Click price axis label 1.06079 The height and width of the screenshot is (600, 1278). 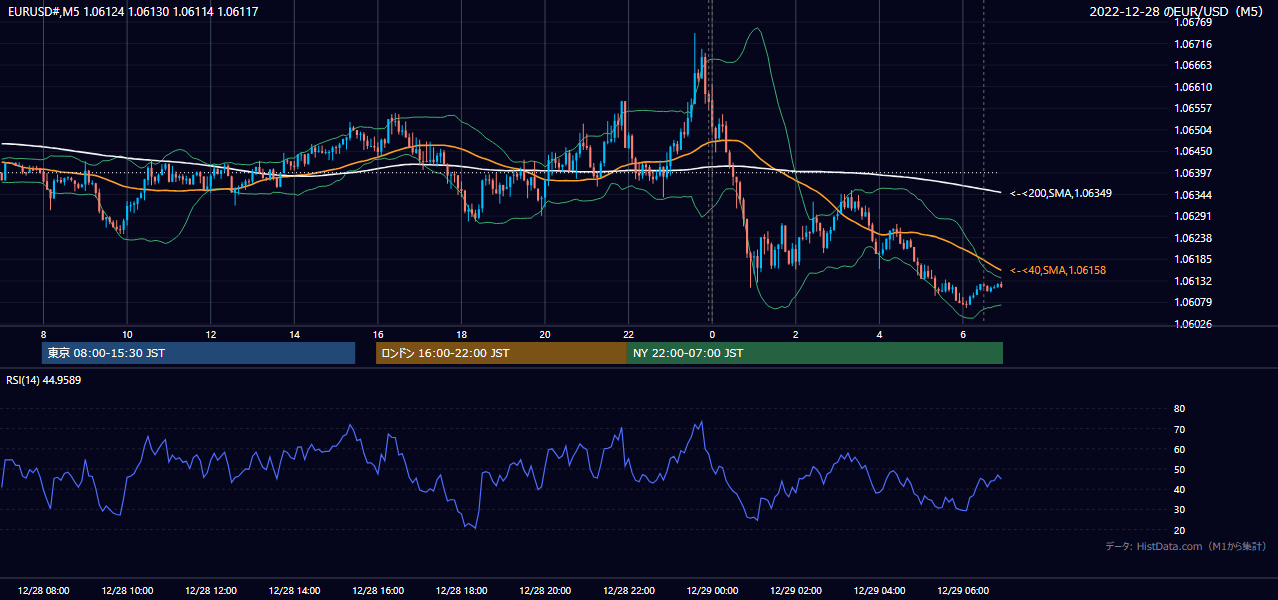[1194, 302]
